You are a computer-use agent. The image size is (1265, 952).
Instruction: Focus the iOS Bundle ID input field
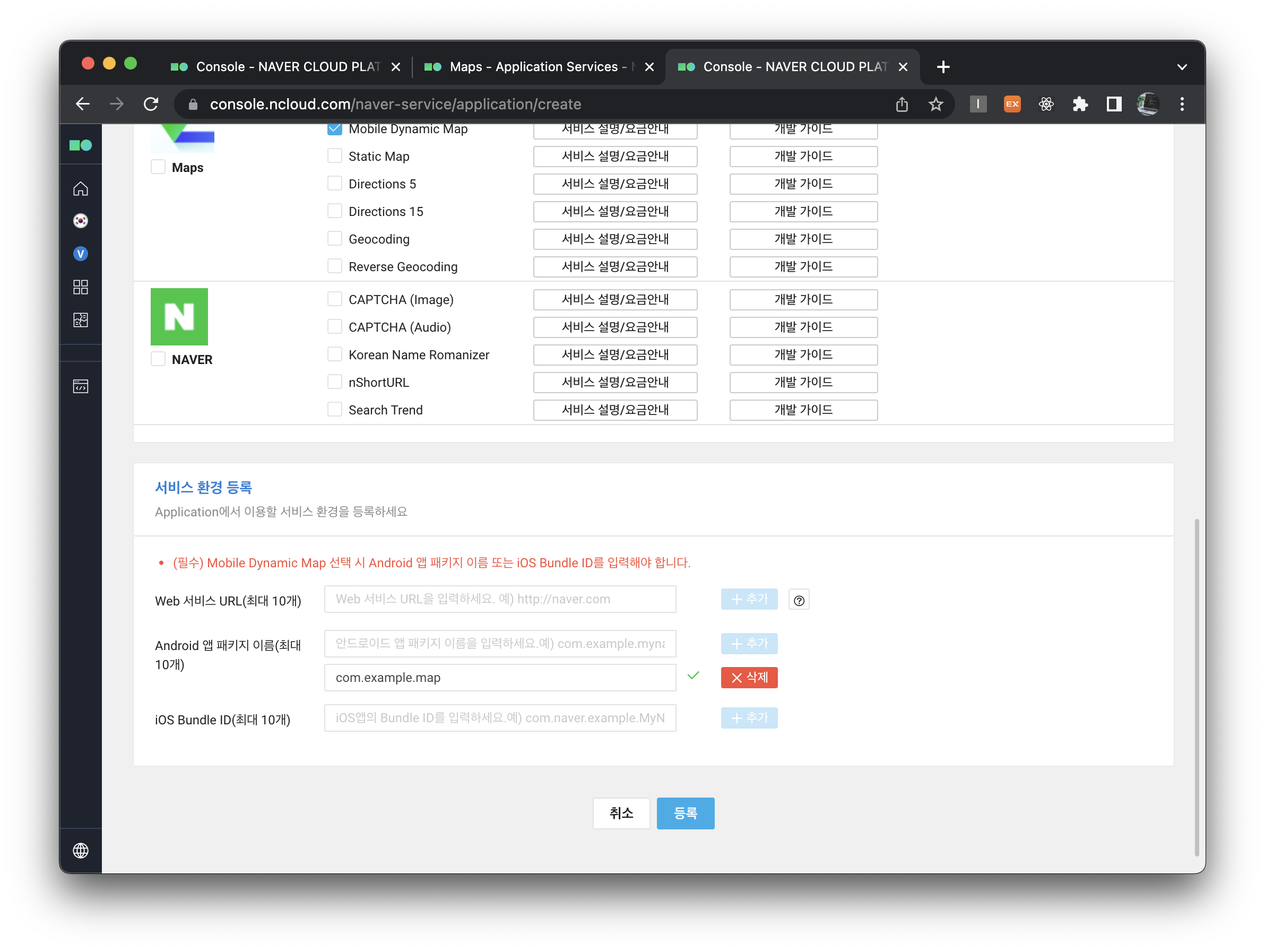(x=500, y=718)
